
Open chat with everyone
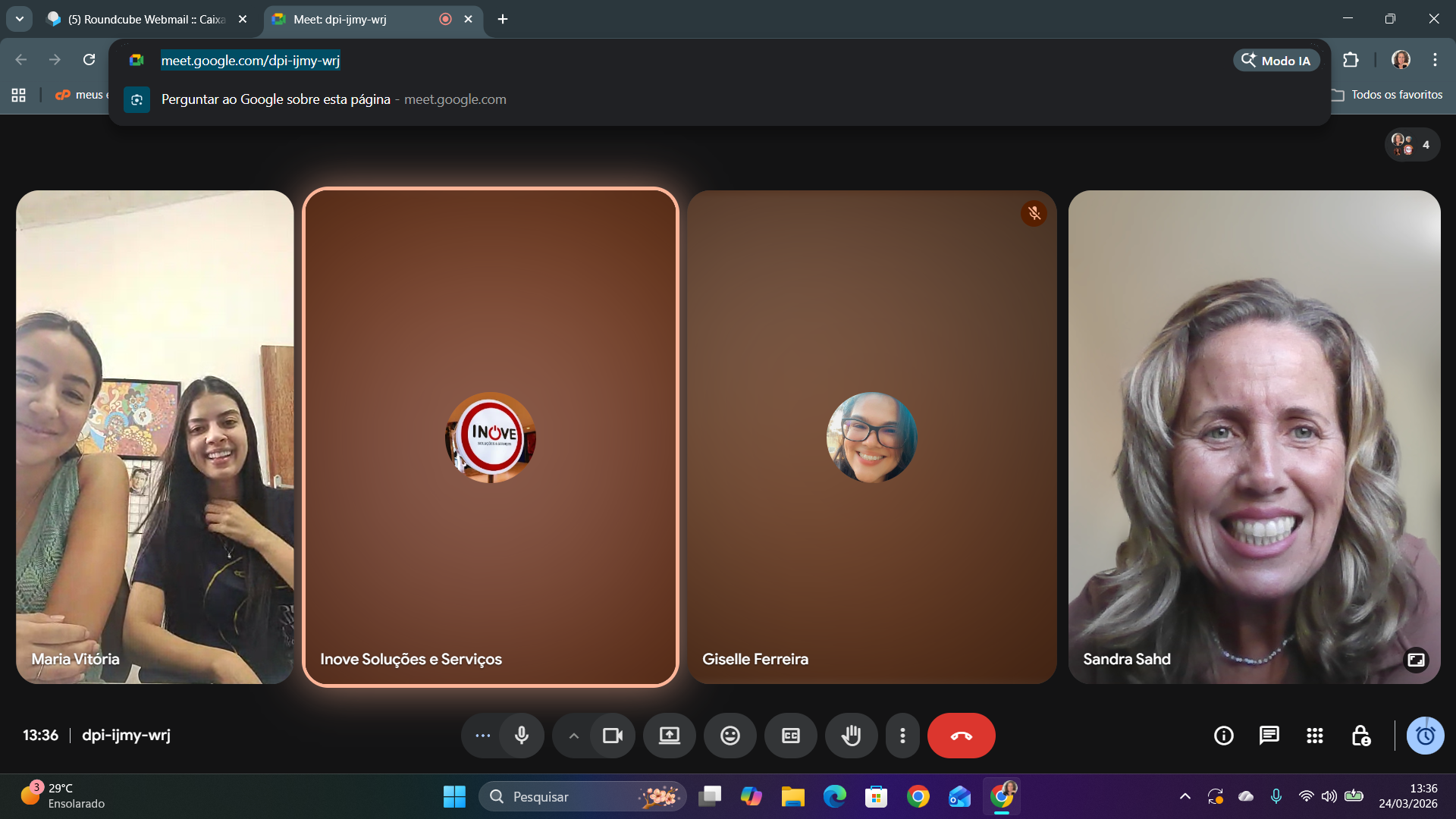(x=1269, y=736)
